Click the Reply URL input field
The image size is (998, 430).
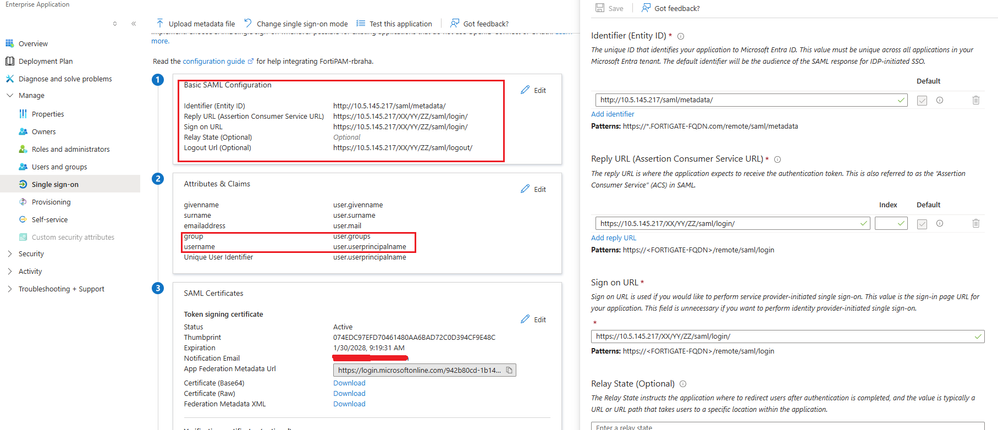coord(733,223)
